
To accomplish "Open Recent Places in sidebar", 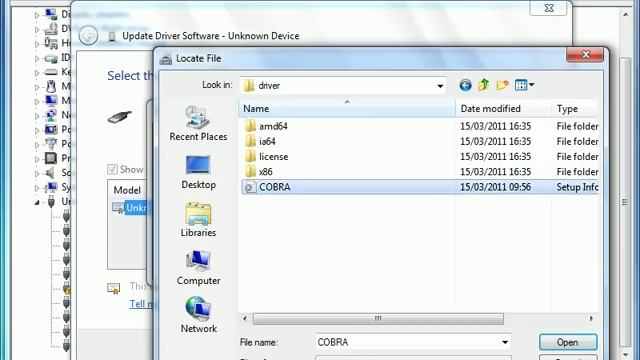I will (x=198, y=124).
